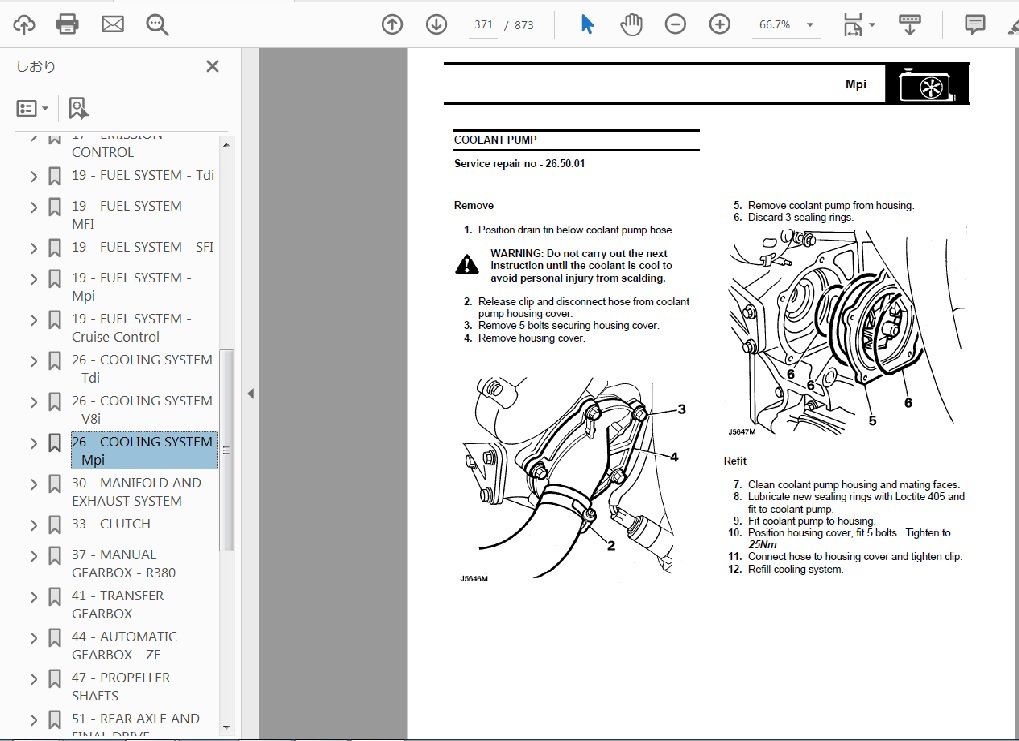Viewport: 1019px width, 741px height.
Task: Open bookmark 19 - FUEL SYSTEM - Tdi
Action: pyautogui.click(x=142, y=176)
